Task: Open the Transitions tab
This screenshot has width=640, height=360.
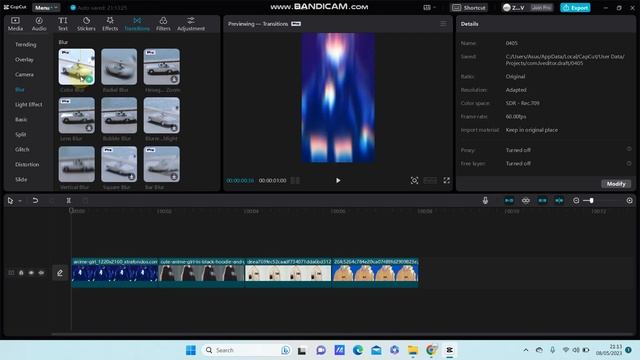Action: coord(137,24)
